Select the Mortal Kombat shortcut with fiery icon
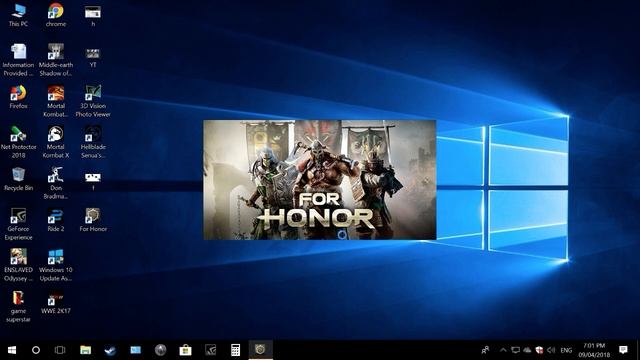The width and height of the screenshot is (640, 360). (x=56, y=101)
